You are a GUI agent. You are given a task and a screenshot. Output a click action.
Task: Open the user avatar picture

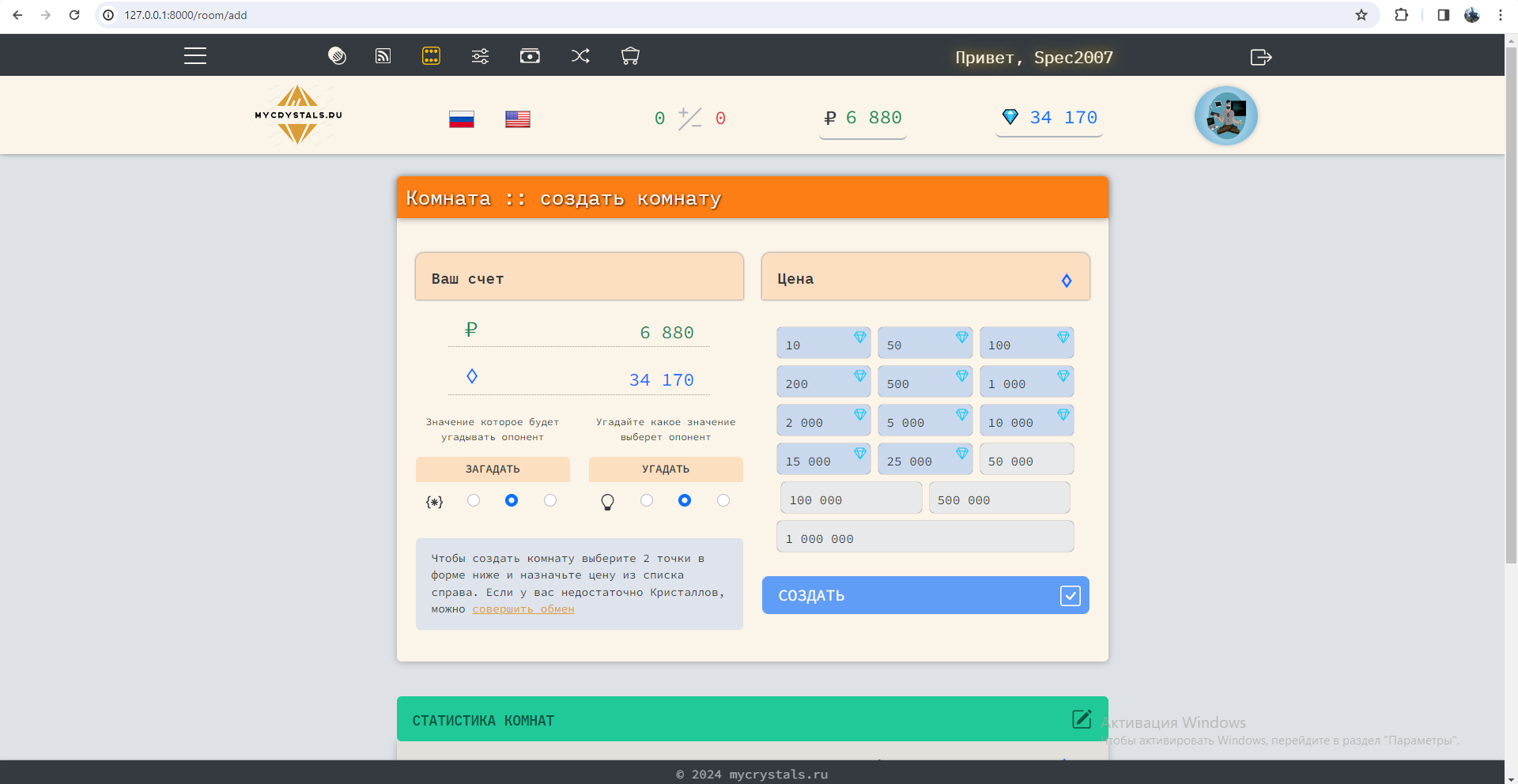(1226, 115)
